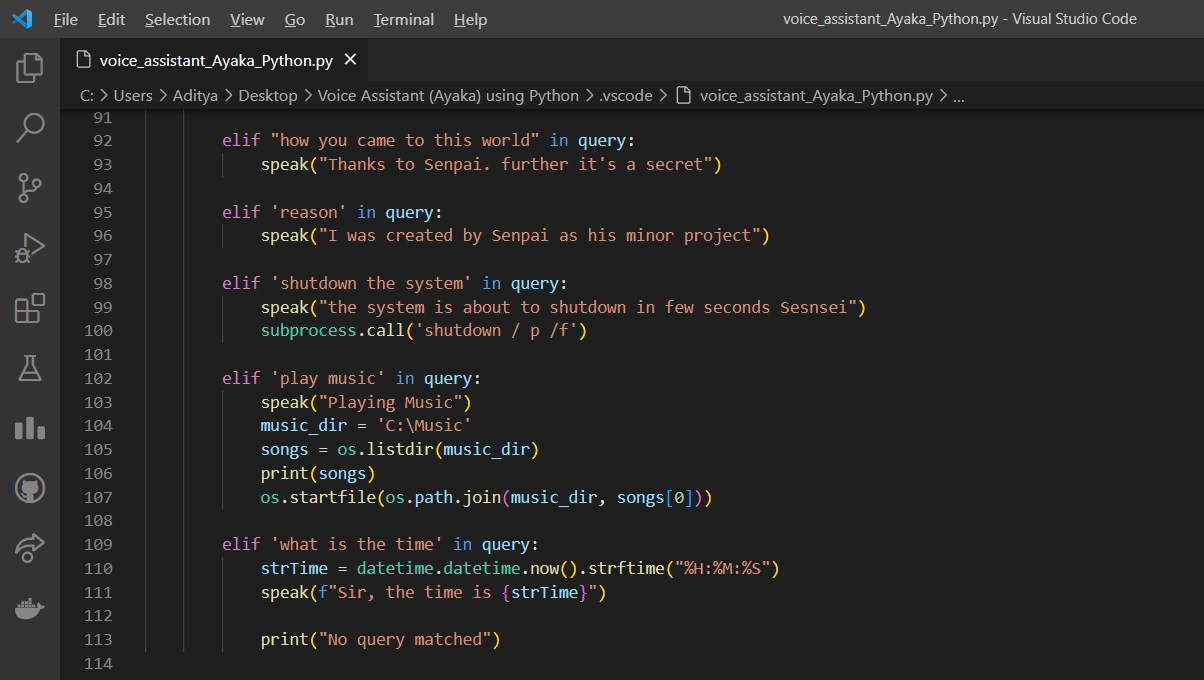
Task: Click the 'what is the time' string
Action: coord(357,545)
